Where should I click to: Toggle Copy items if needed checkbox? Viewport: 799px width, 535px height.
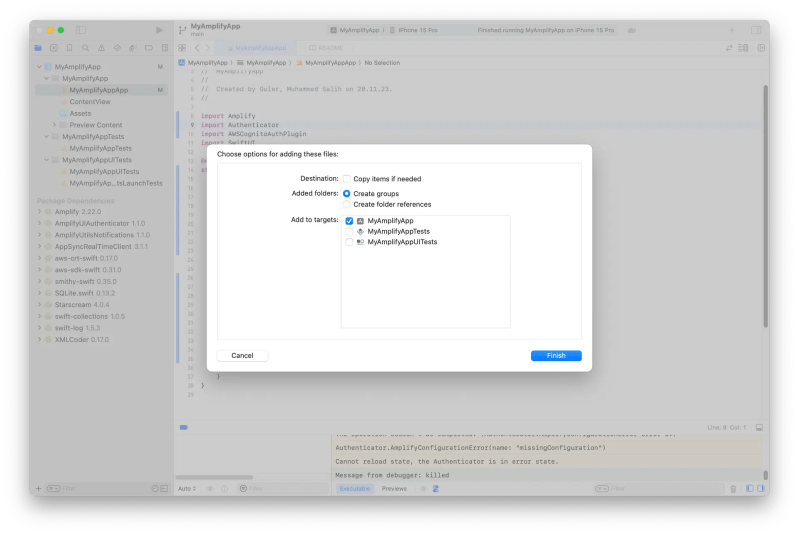(x=347, y=179)
